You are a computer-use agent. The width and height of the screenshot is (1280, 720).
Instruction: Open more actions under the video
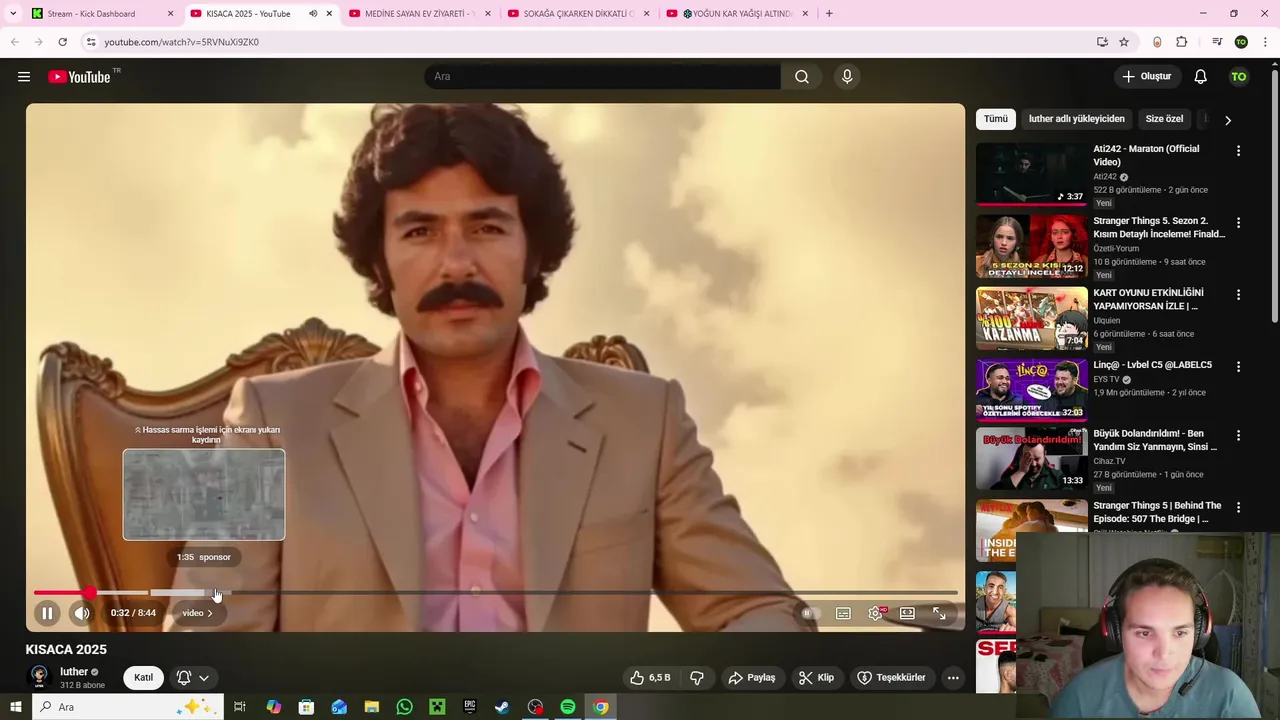click(x=953, y=678)
